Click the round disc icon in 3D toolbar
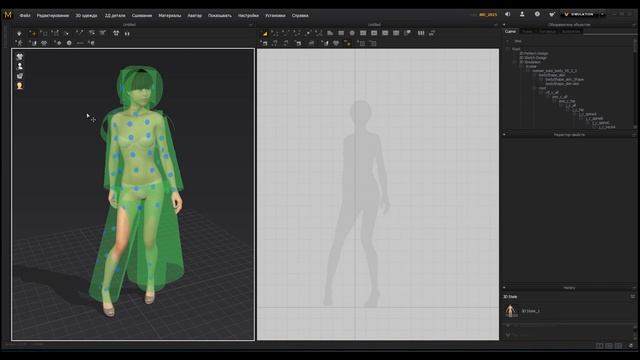This screenshot has width=640, height=360. 69,43
